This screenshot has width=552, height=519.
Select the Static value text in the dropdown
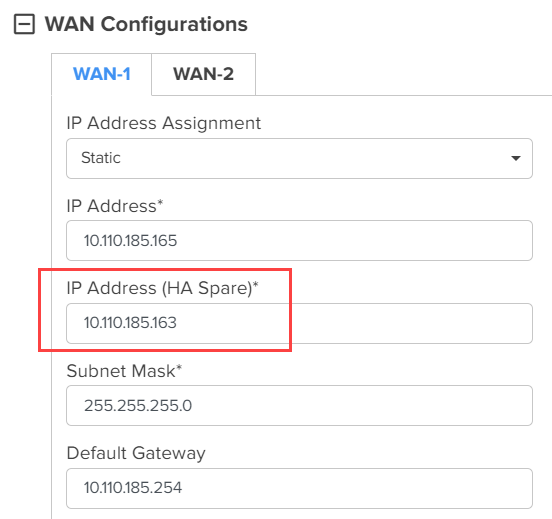(x=101, y=158)
